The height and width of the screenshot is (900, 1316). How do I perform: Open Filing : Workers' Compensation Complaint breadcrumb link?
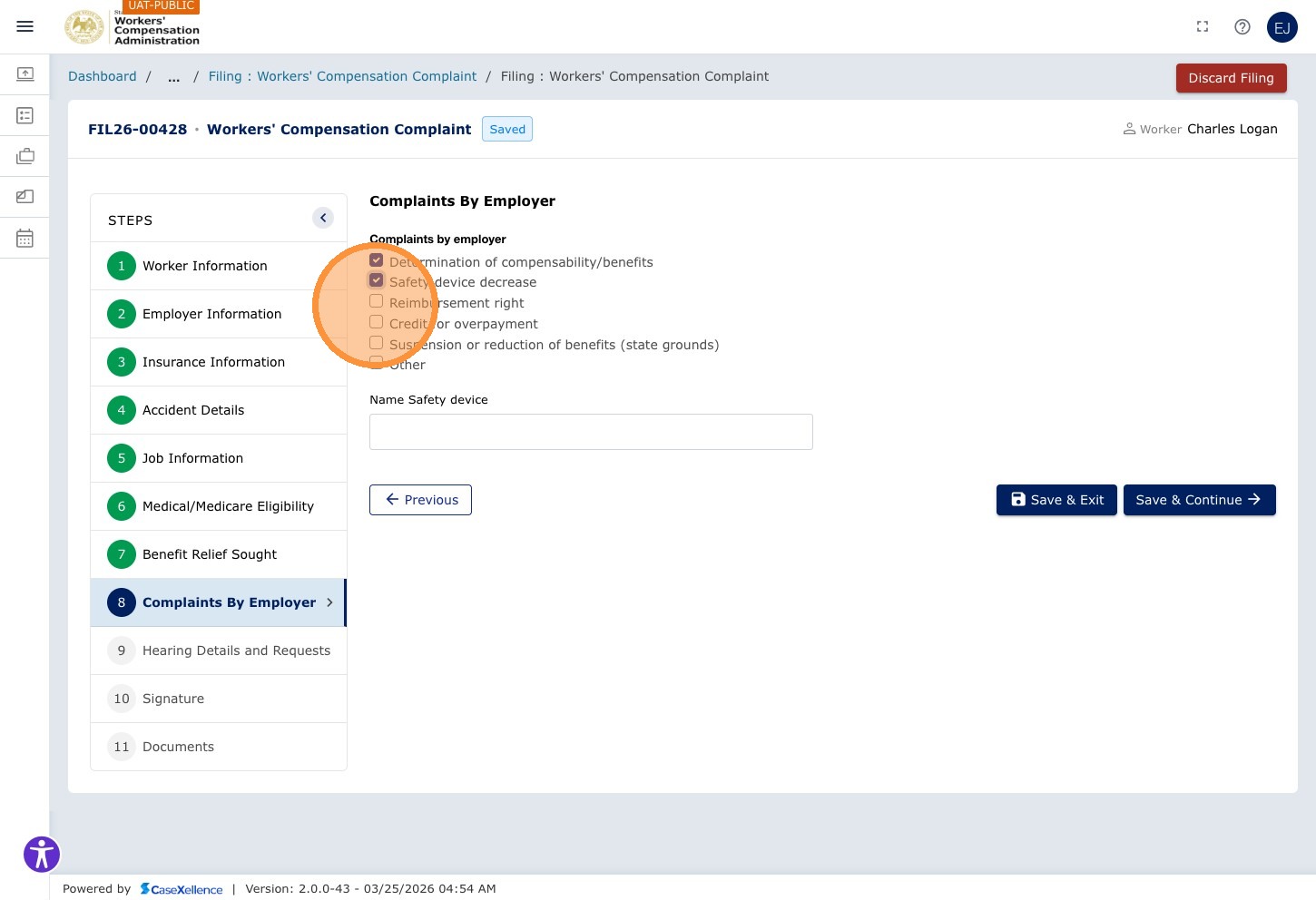[342, 76]
